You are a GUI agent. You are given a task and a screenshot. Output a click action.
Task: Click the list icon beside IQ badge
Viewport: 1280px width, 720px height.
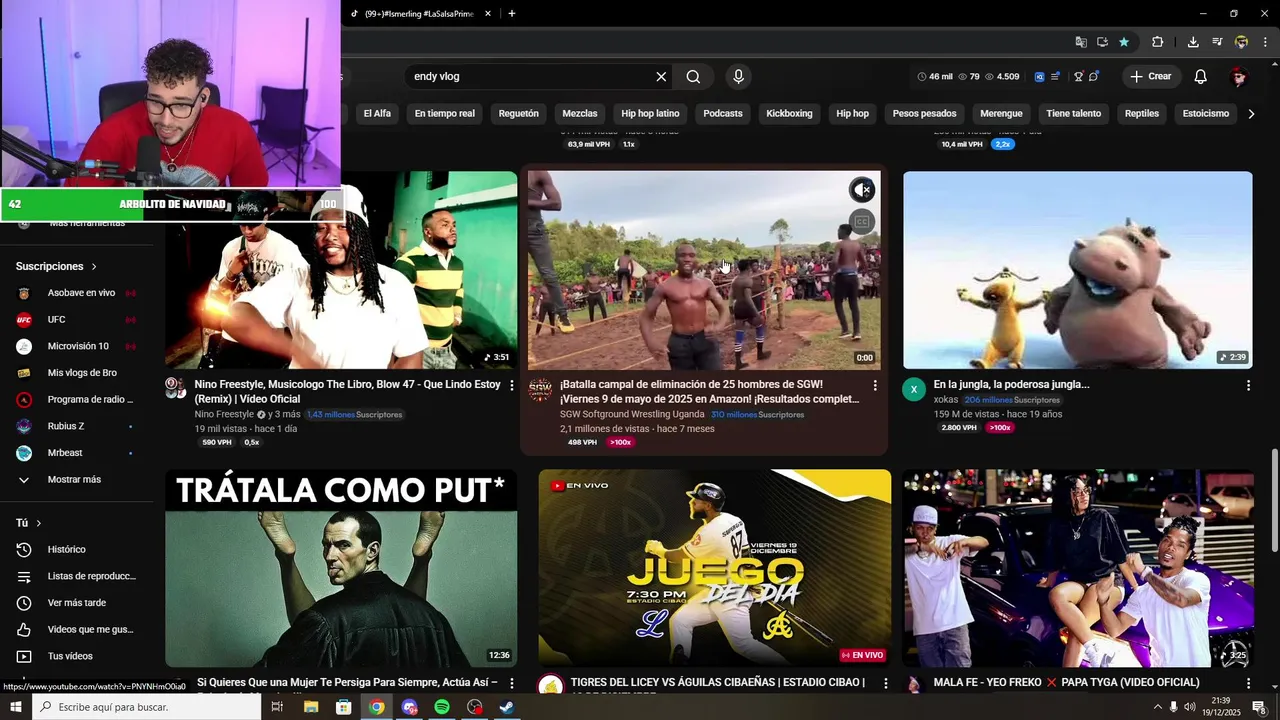pyautogui.click(x=1055, y=77)
